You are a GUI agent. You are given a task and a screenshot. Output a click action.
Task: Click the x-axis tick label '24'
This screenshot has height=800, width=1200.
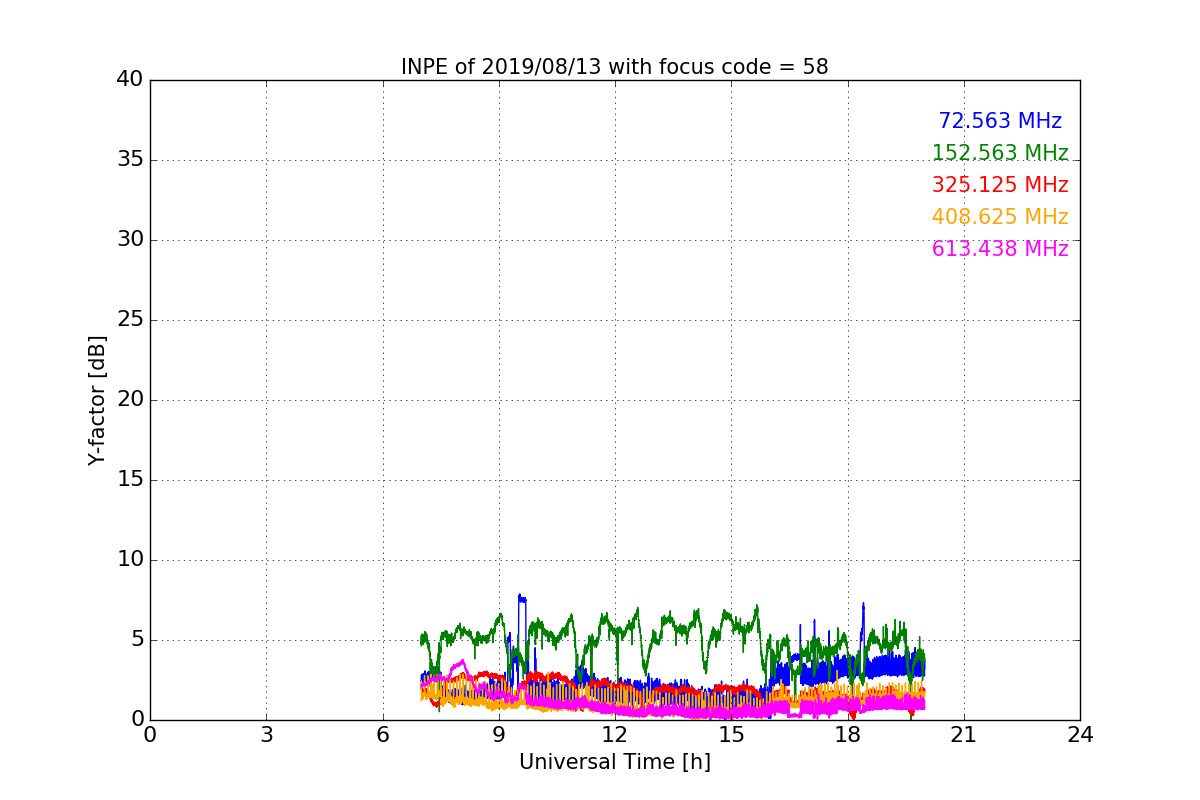(1080, 735)
